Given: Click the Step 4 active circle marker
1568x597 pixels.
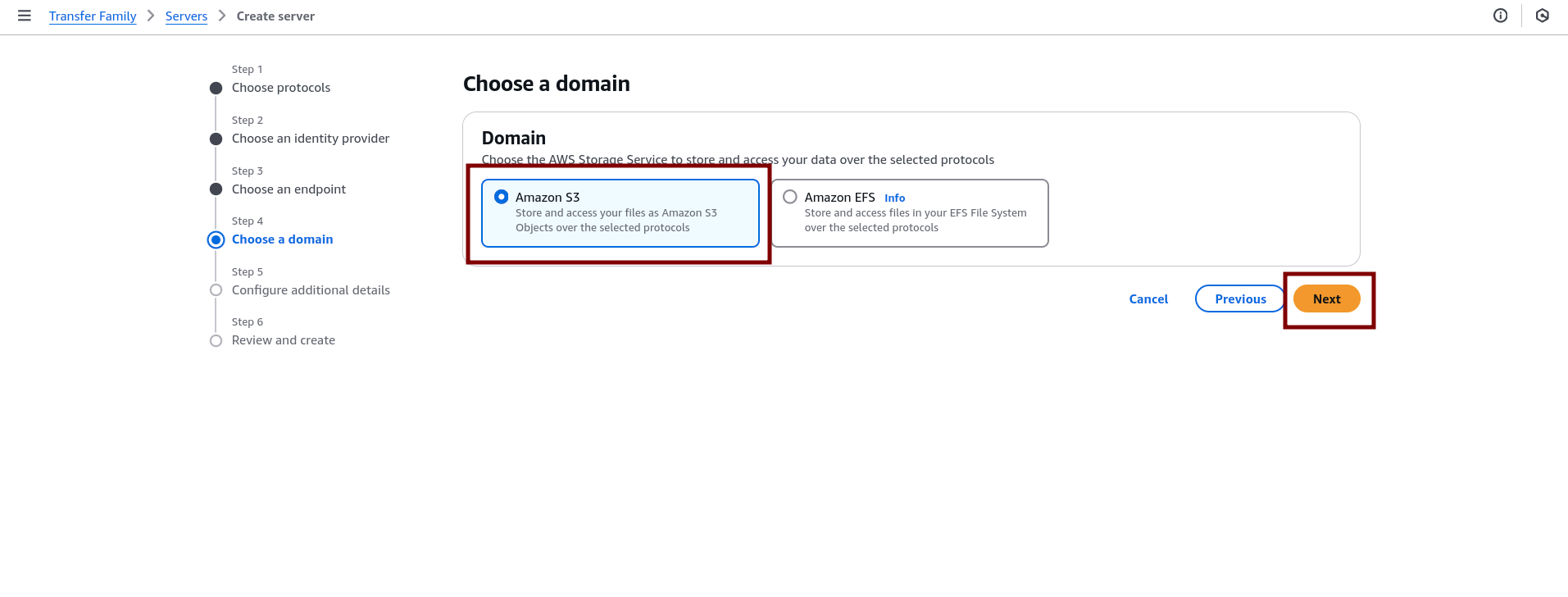Looking at the screenshot, I should click(216, 239).
